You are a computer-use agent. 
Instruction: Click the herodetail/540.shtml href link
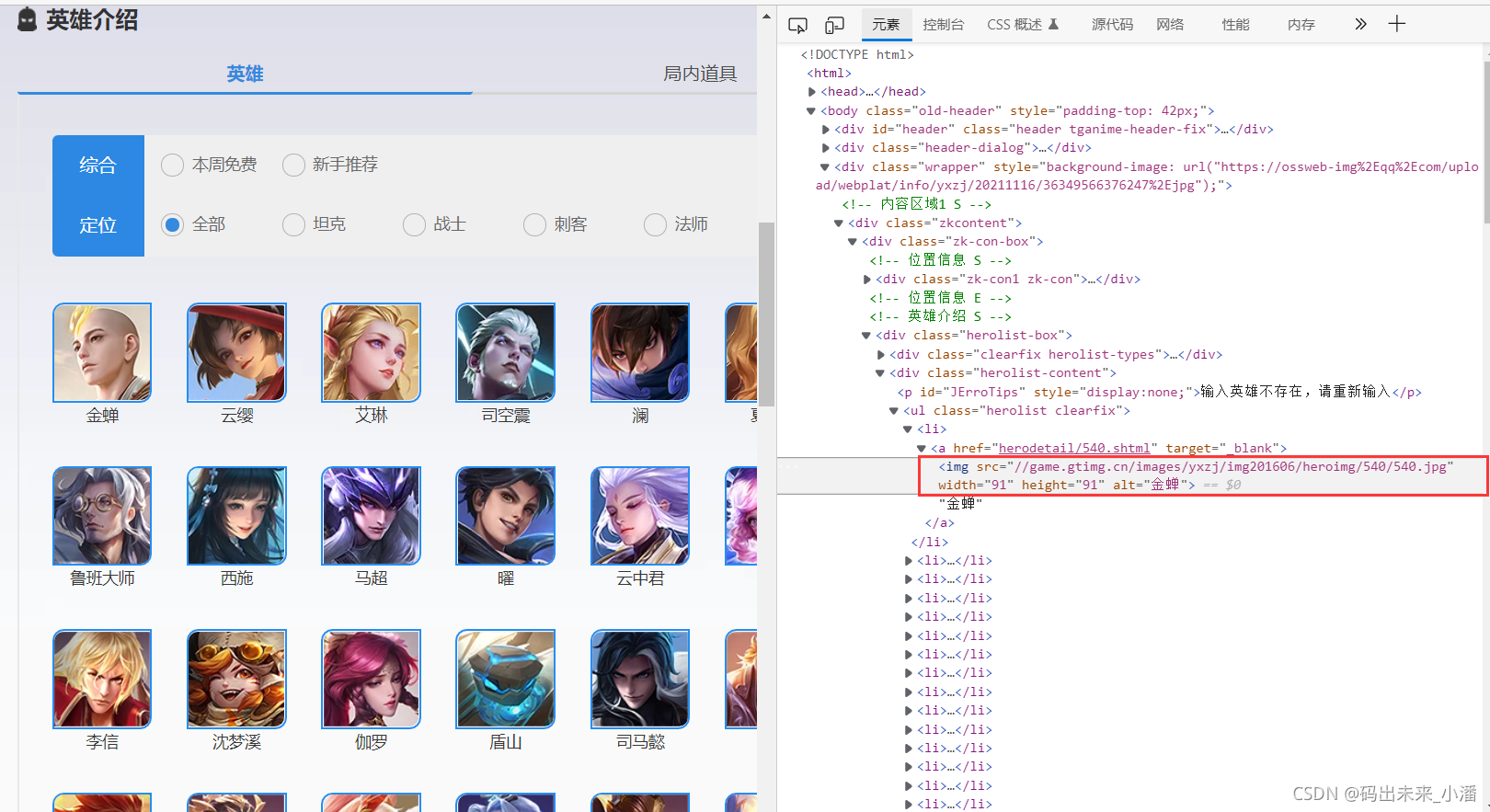[x=1074, y=448]
